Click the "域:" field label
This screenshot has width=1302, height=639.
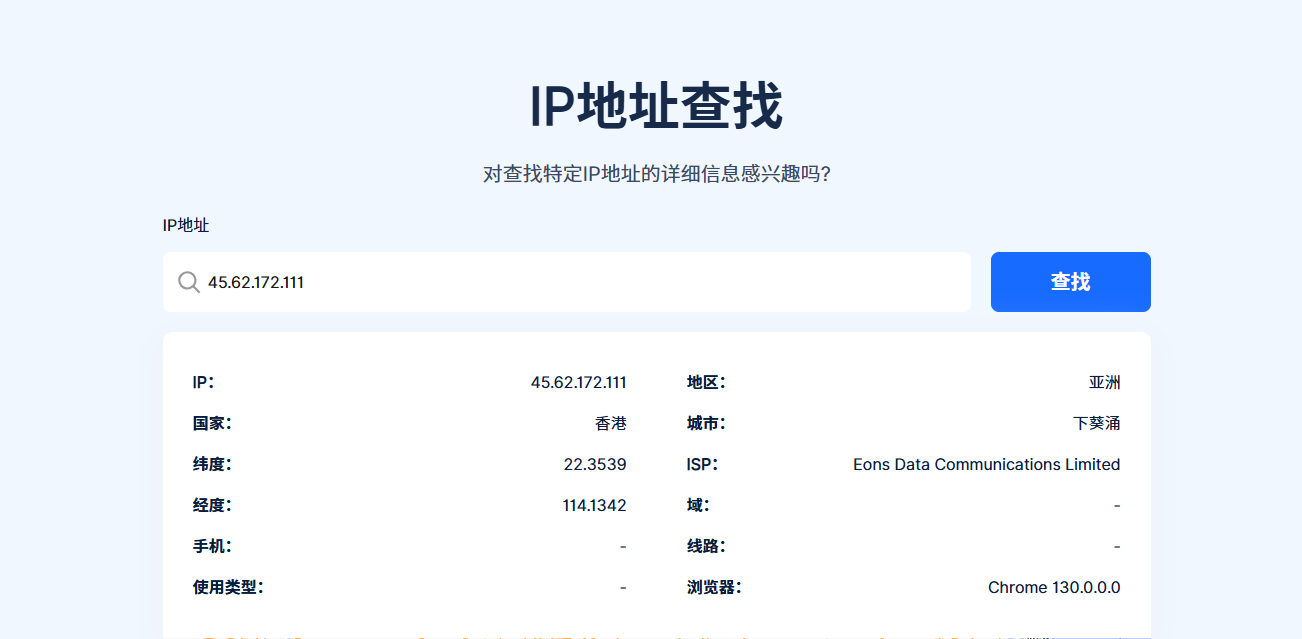pyautogui.click(x=698, y=505)
